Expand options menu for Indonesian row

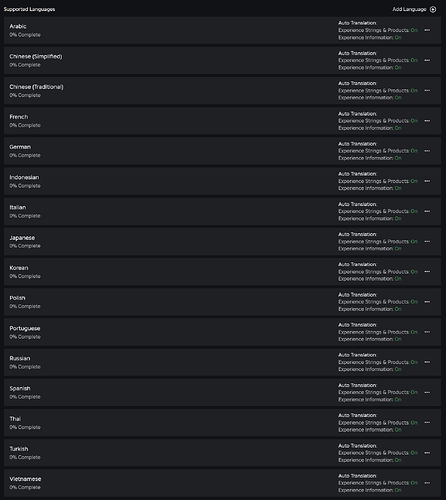427,181
